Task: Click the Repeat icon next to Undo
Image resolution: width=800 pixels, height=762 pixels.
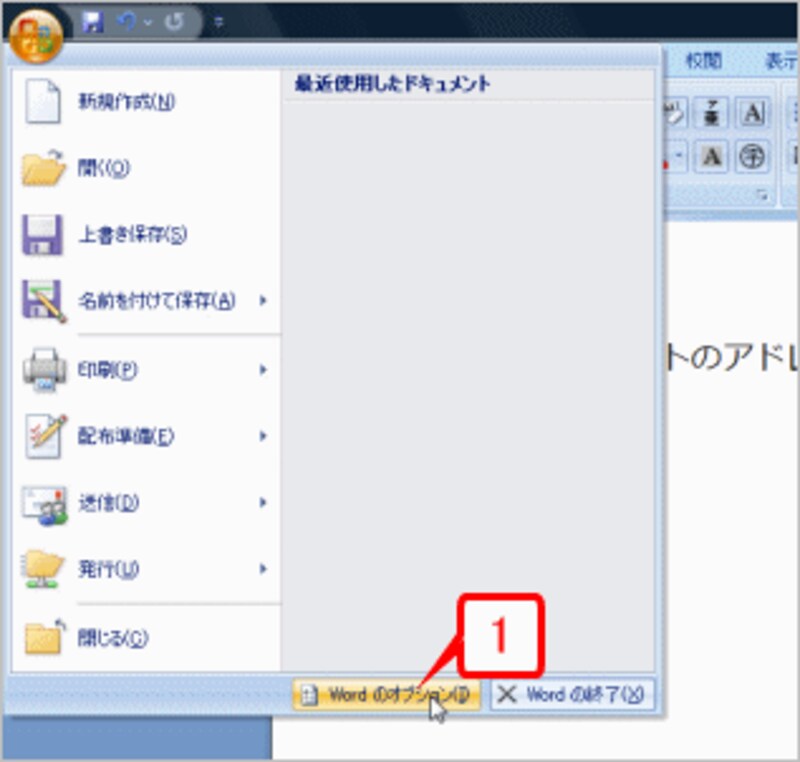Action: (172, 20)
